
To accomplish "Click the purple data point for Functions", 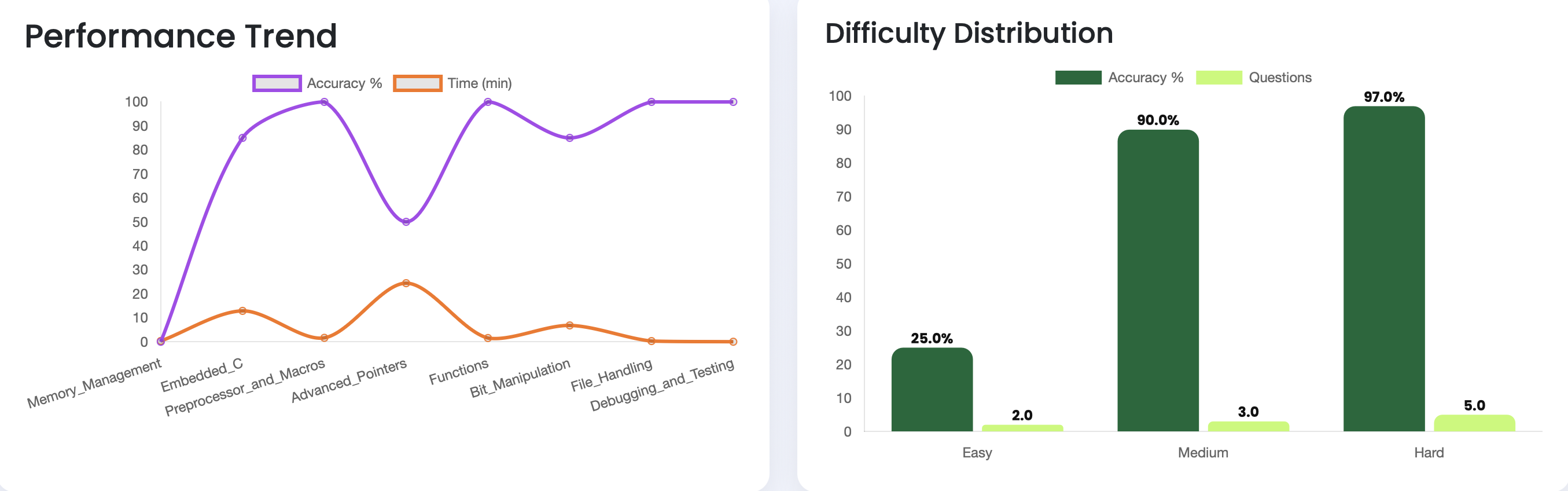I will tap(488, 102).
